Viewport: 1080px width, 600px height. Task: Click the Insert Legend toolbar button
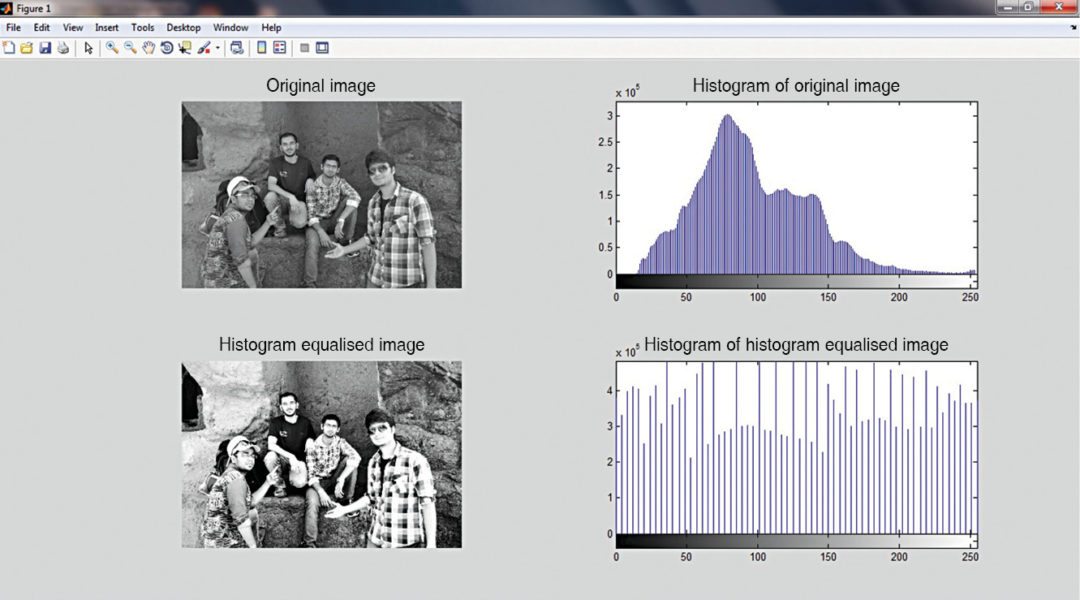coord(280,47)
